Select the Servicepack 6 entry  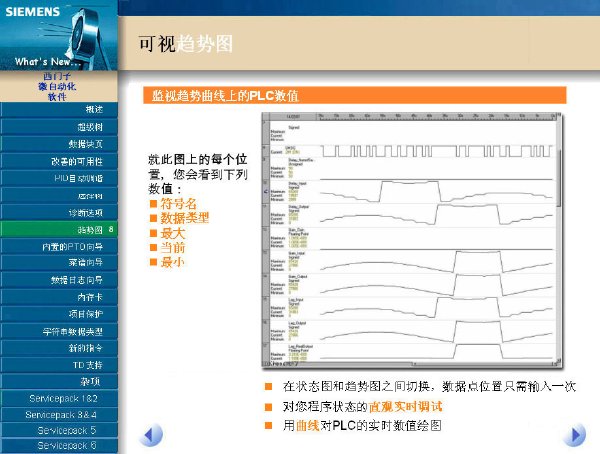pos(59,446)
